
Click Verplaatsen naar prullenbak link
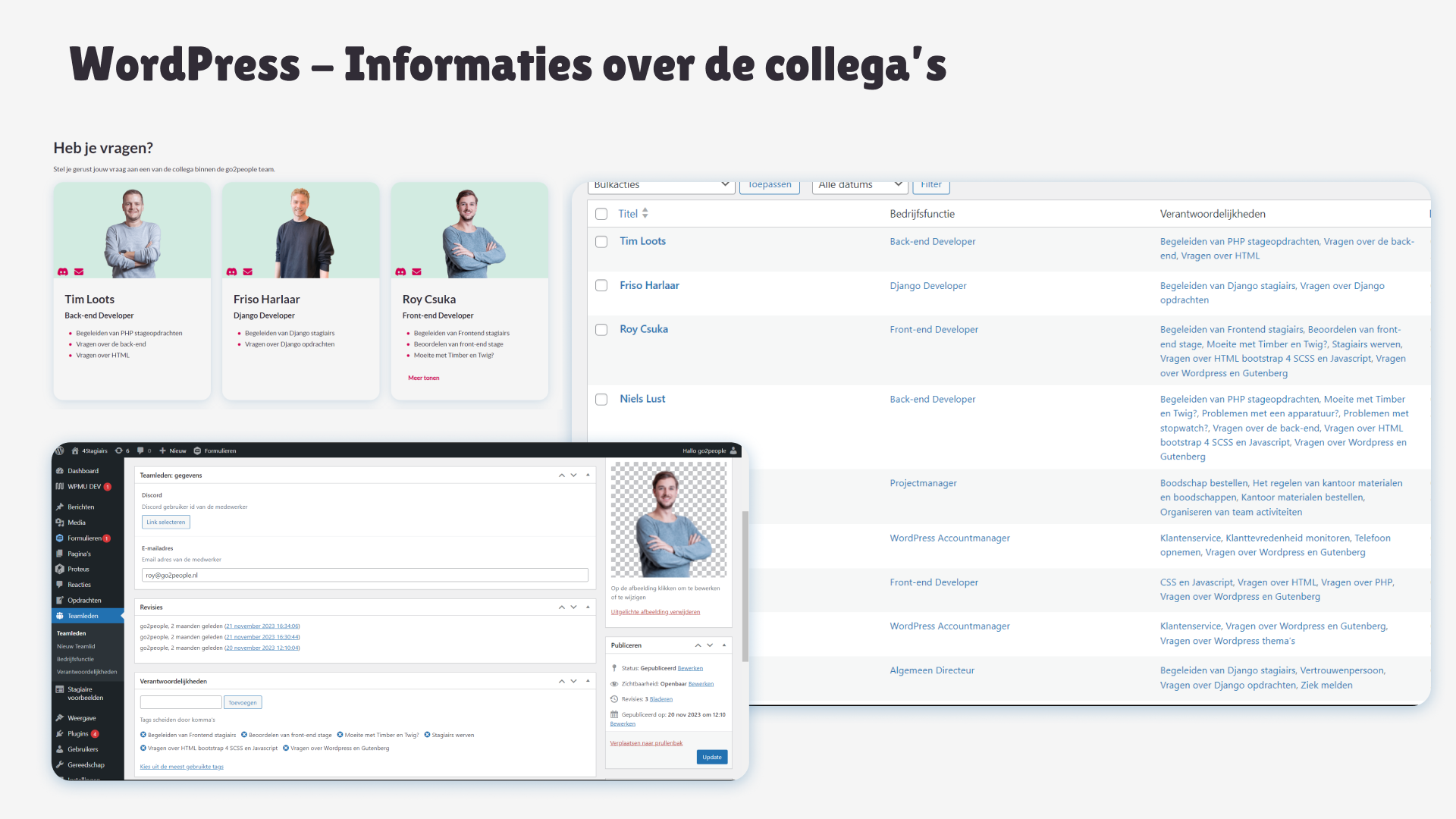pyautogui.click(x=646, y=743)
